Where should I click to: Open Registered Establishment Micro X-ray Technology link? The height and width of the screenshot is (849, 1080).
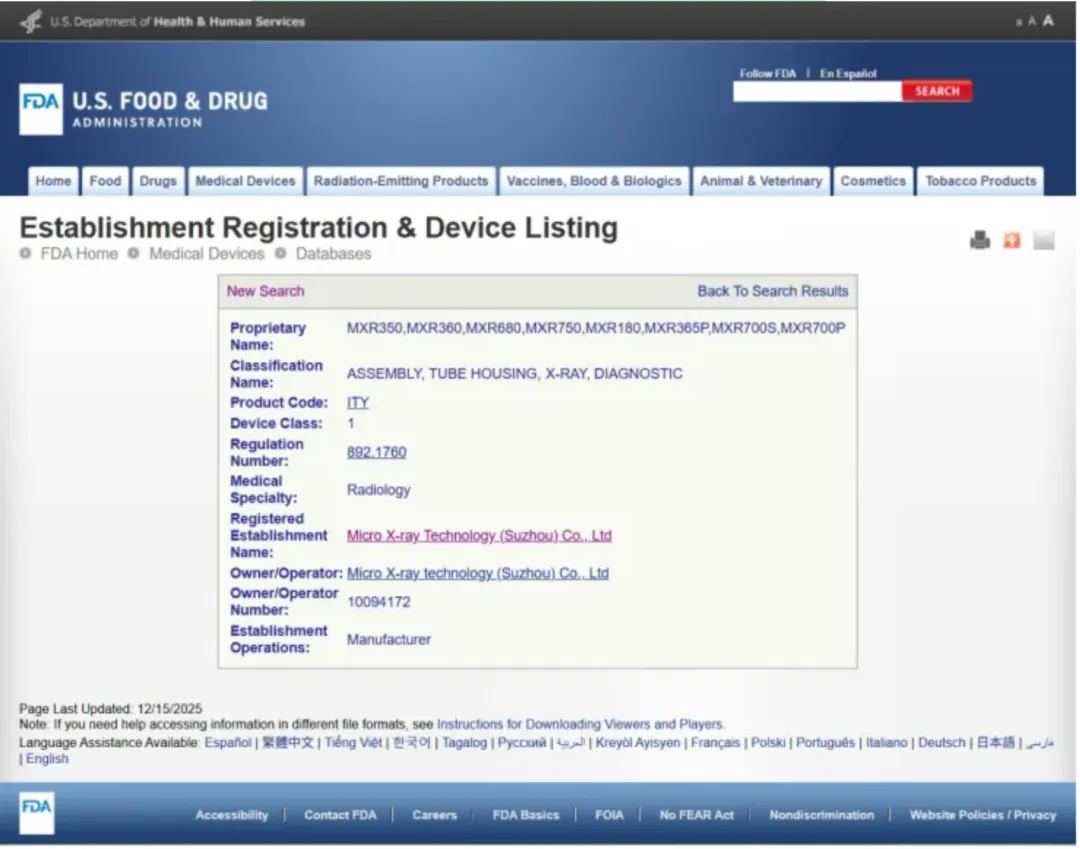pyautogui.click(x=479, y=536)
